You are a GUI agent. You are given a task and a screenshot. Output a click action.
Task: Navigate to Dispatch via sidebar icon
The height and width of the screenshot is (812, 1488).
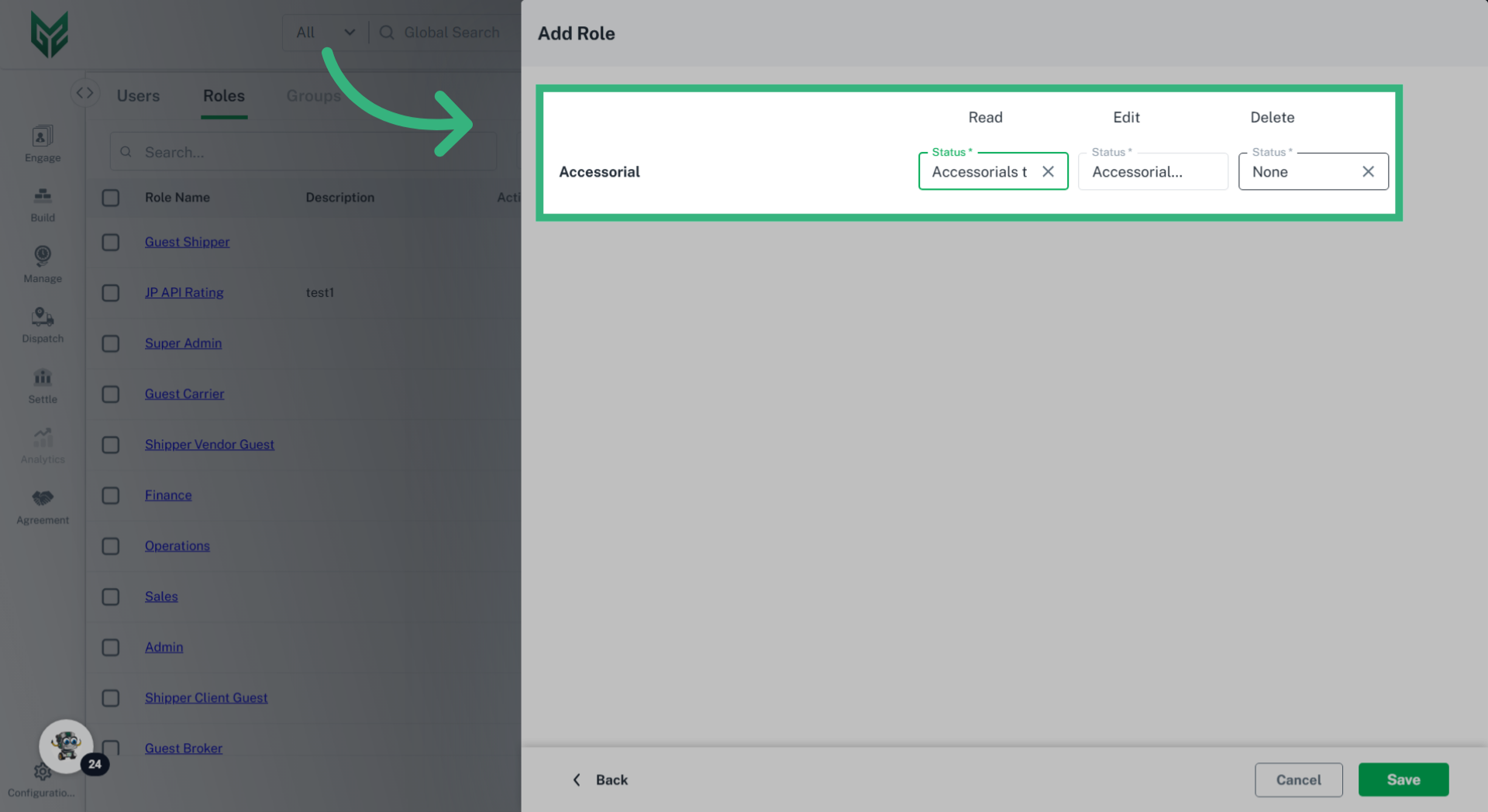[42, 324]
